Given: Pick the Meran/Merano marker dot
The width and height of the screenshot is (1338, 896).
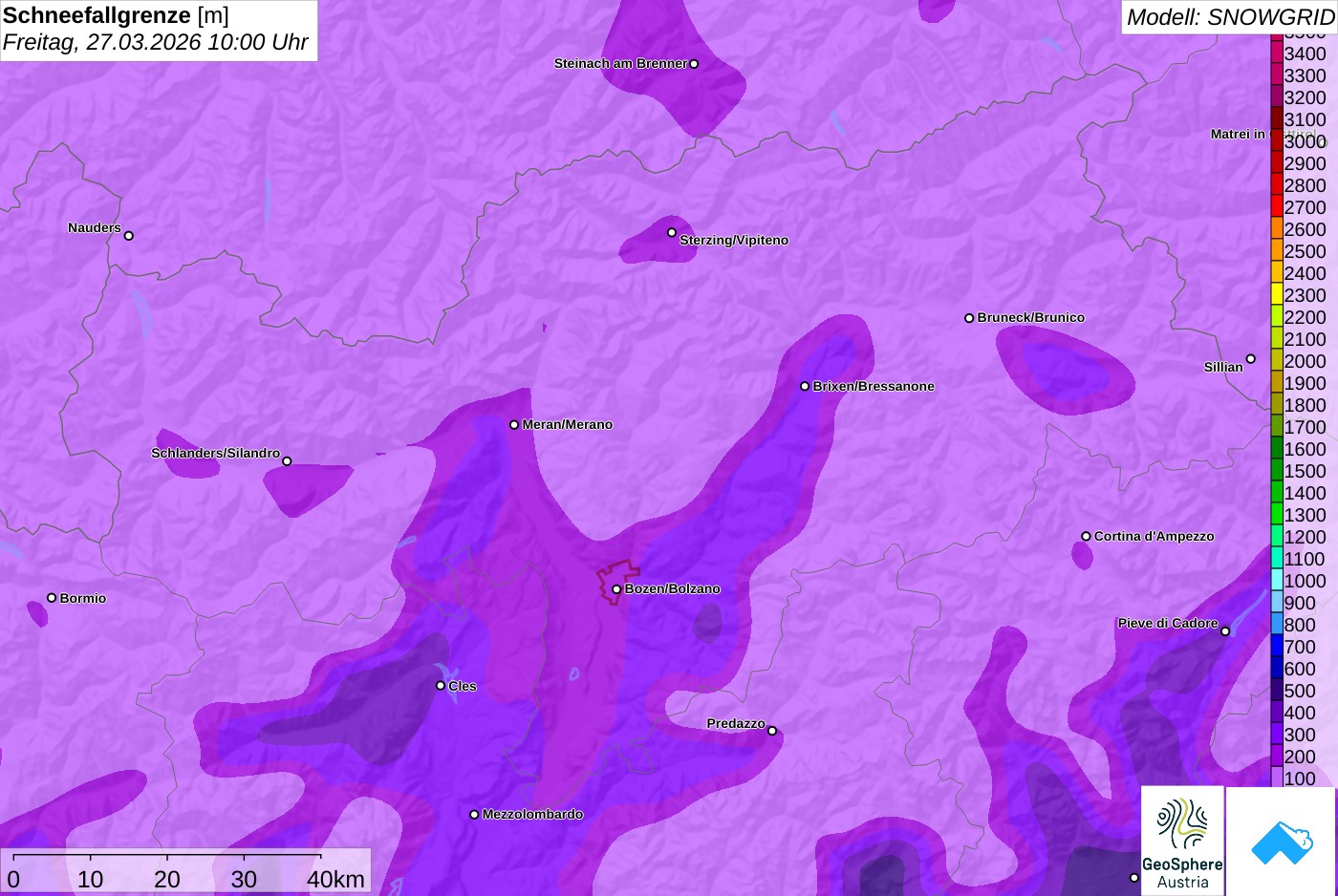Looking at the screenshot, I should pyautogui.click(x=514, y=425).
